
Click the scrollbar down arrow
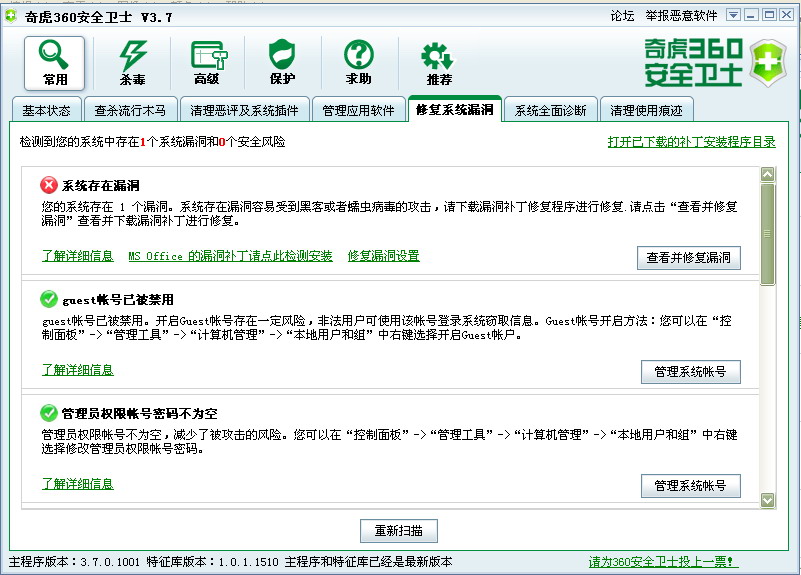tap(767, 500)
